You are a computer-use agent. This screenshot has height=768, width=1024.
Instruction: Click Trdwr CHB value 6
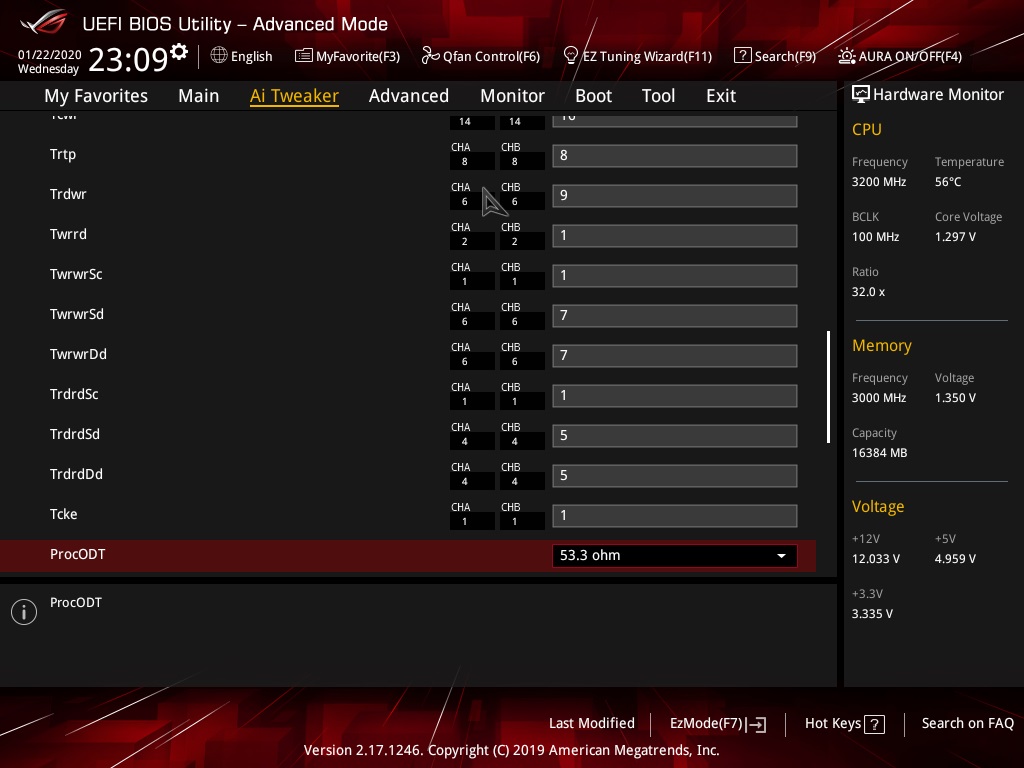click(x=522, y=201)
